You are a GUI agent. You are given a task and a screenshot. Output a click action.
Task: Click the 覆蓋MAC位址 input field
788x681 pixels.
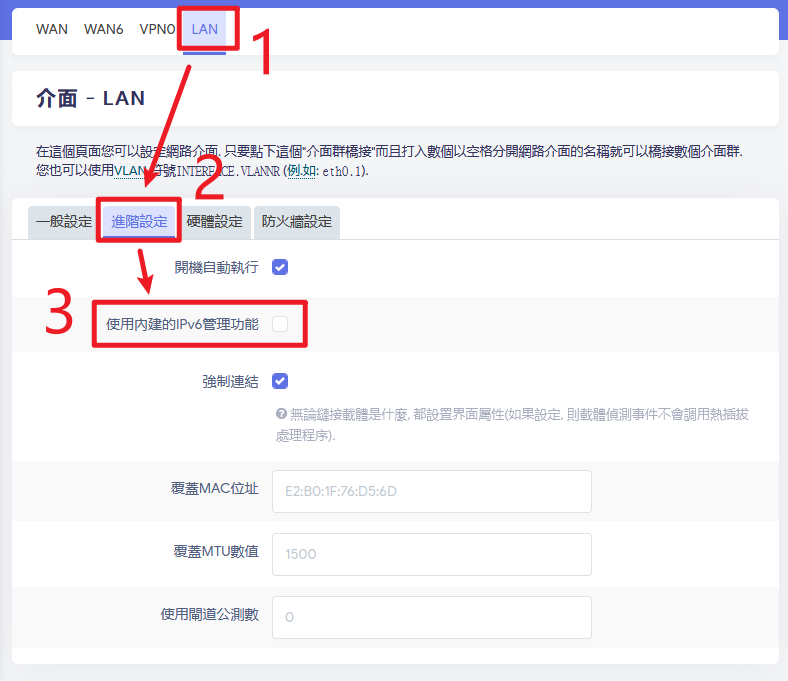[431, 491]
